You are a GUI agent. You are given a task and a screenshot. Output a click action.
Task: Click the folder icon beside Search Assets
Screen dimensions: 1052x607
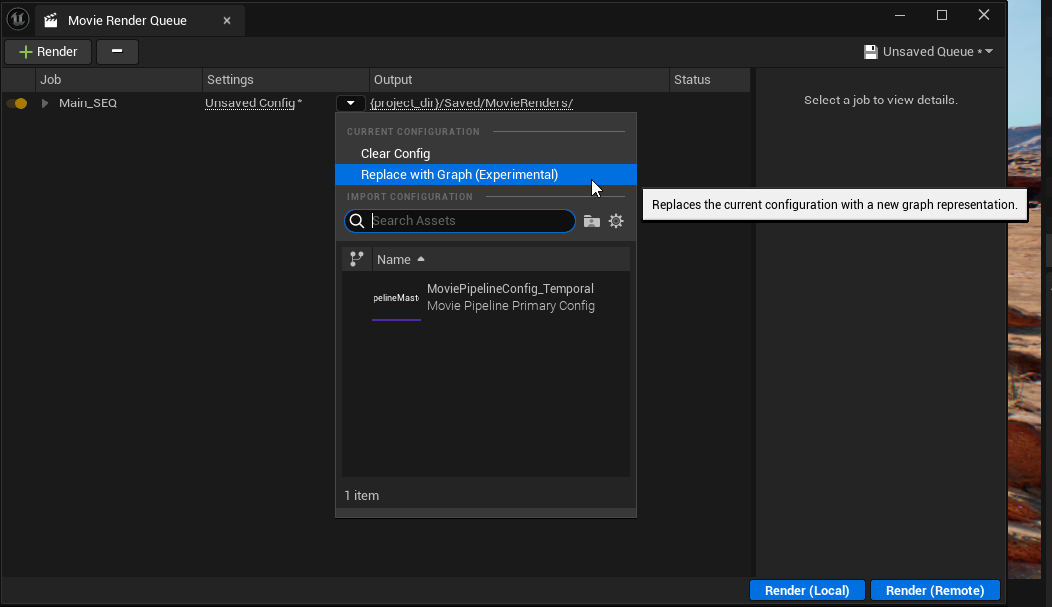point(592,221)
